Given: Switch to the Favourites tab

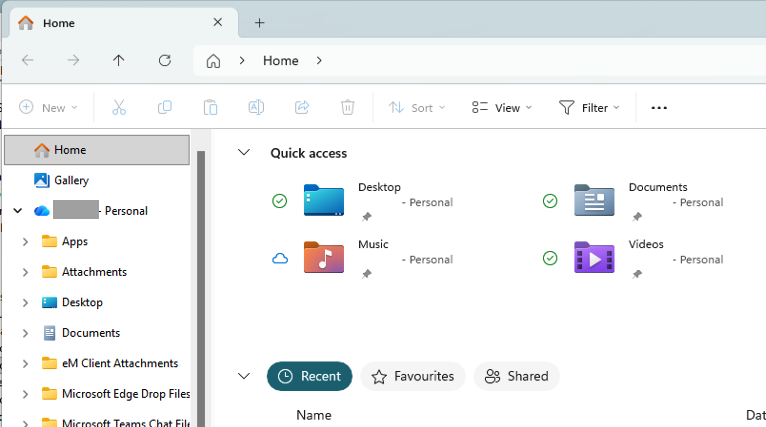Looking at the screenshot, I should [x=413, y=376].
